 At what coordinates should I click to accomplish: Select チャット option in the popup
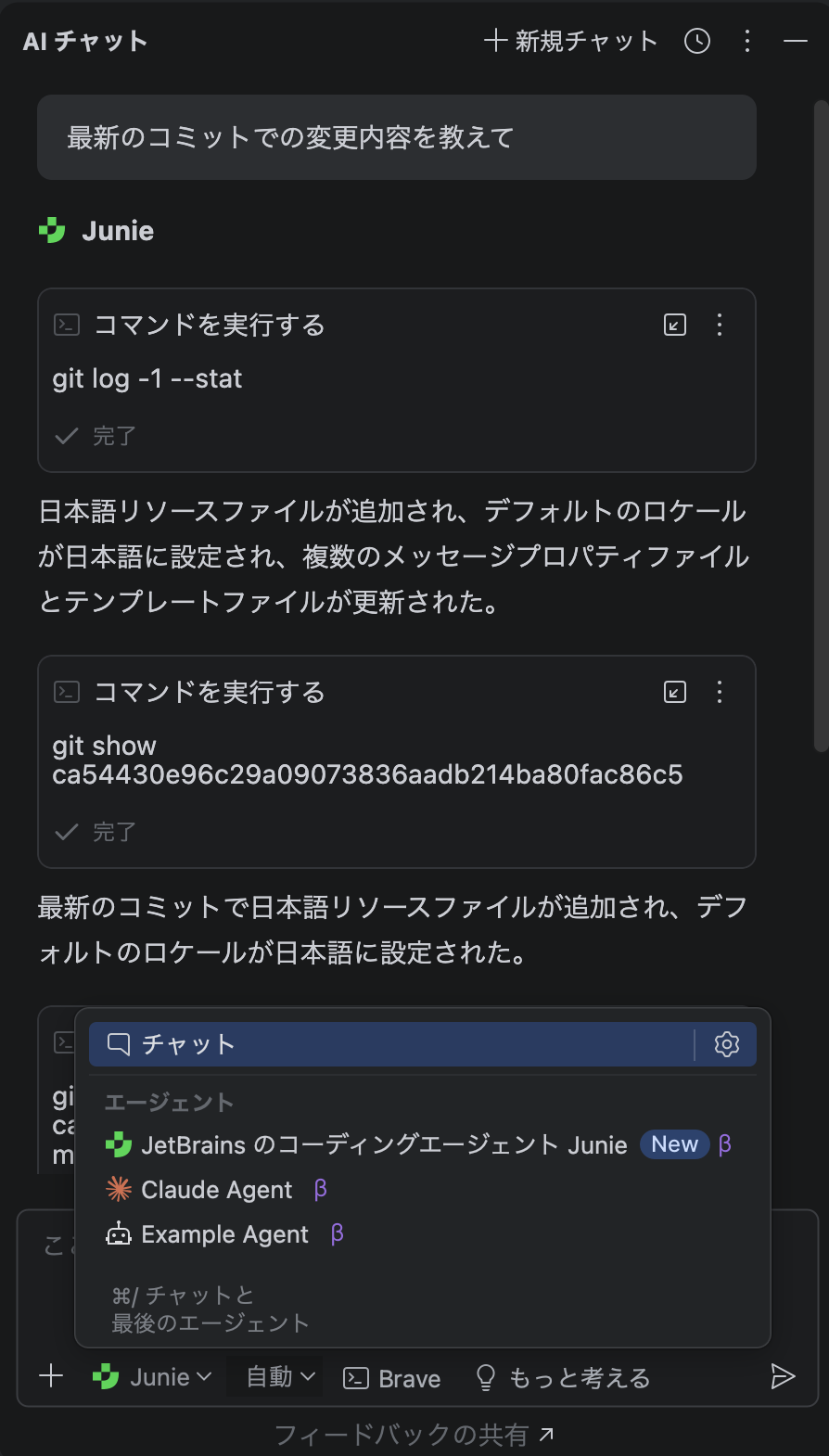coord(389,1044)
